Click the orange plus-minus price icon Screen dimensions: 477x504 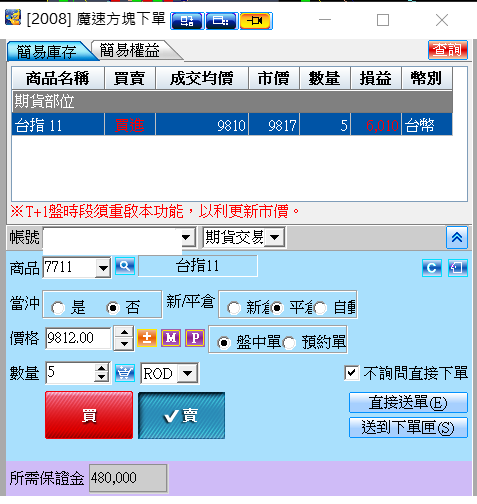click(x=147, y=338)
